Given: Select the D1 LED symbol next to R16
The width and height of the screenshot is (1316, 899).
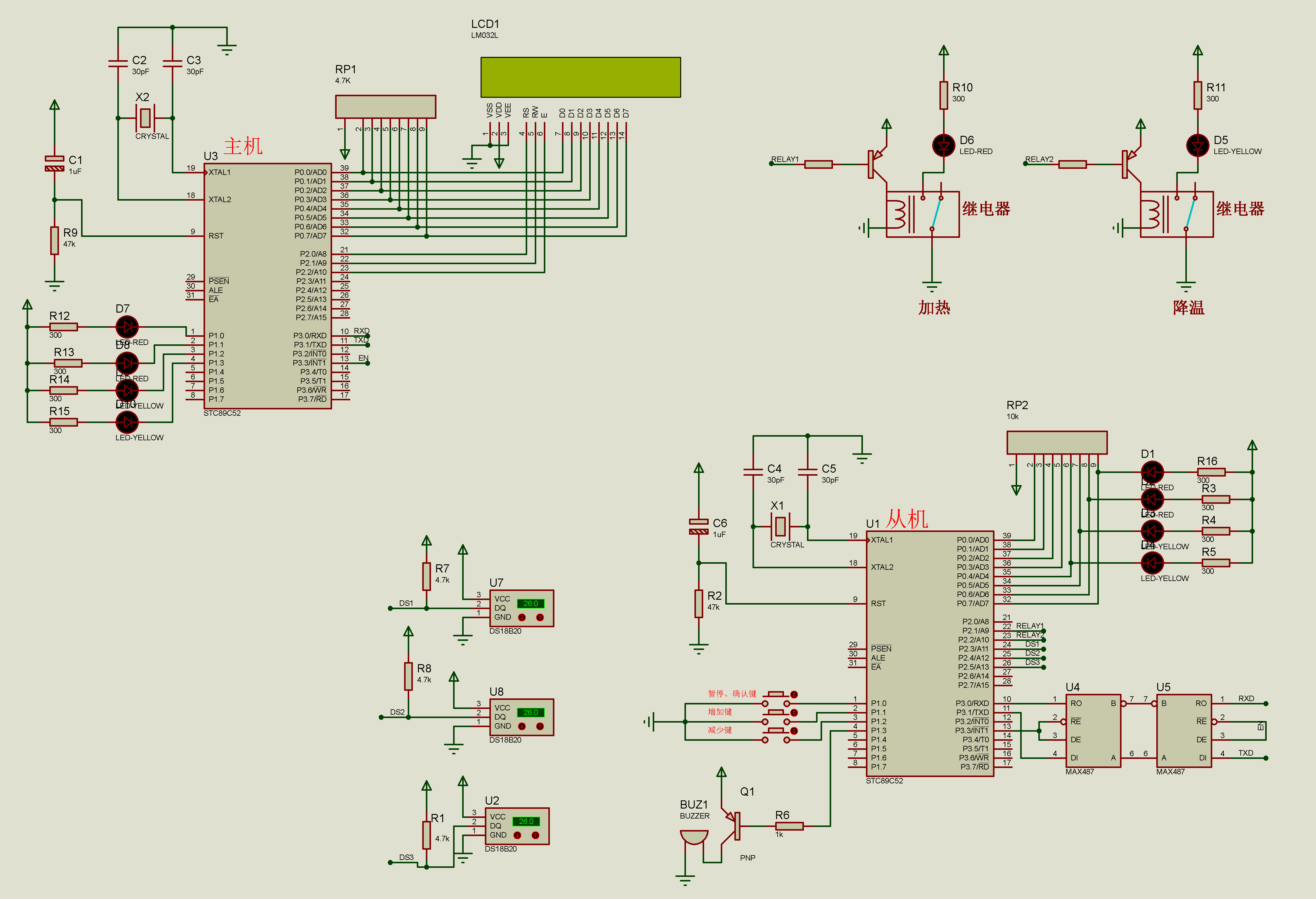Looking at the screenshot, I should coord(1152,472).
